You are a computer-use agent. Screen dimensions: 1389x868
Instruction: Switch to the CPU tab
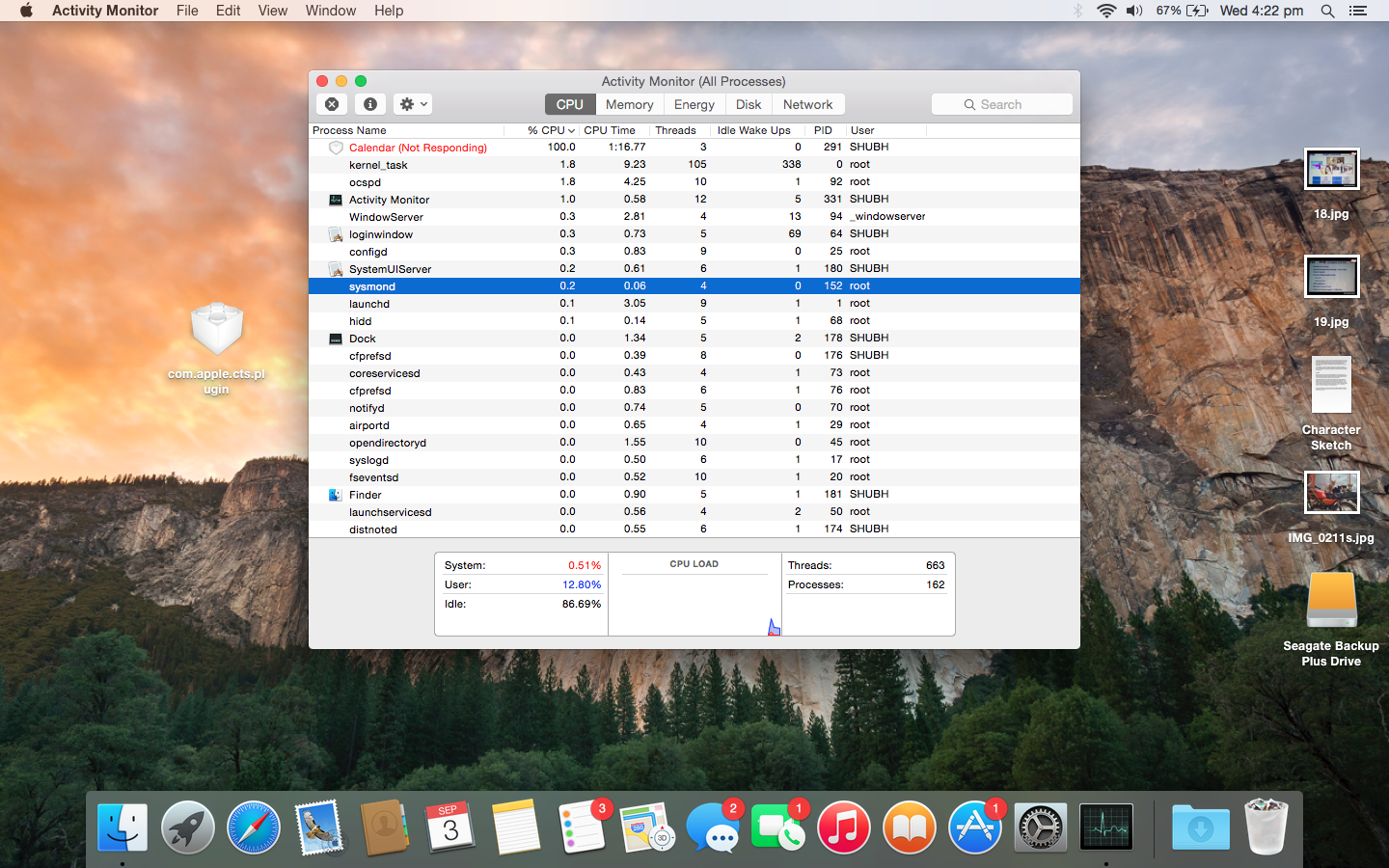pyautogui.click(x=570, y=104)
